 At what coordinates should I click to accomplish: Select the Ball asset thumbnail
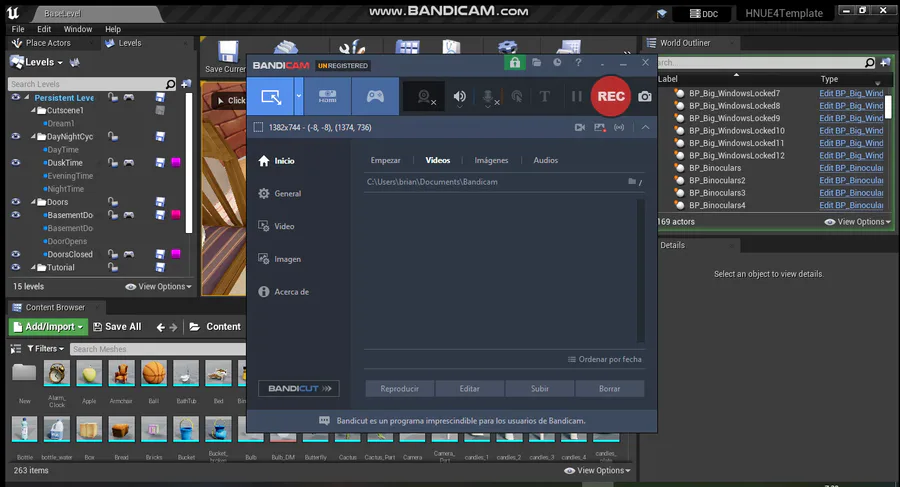point(154,373)
